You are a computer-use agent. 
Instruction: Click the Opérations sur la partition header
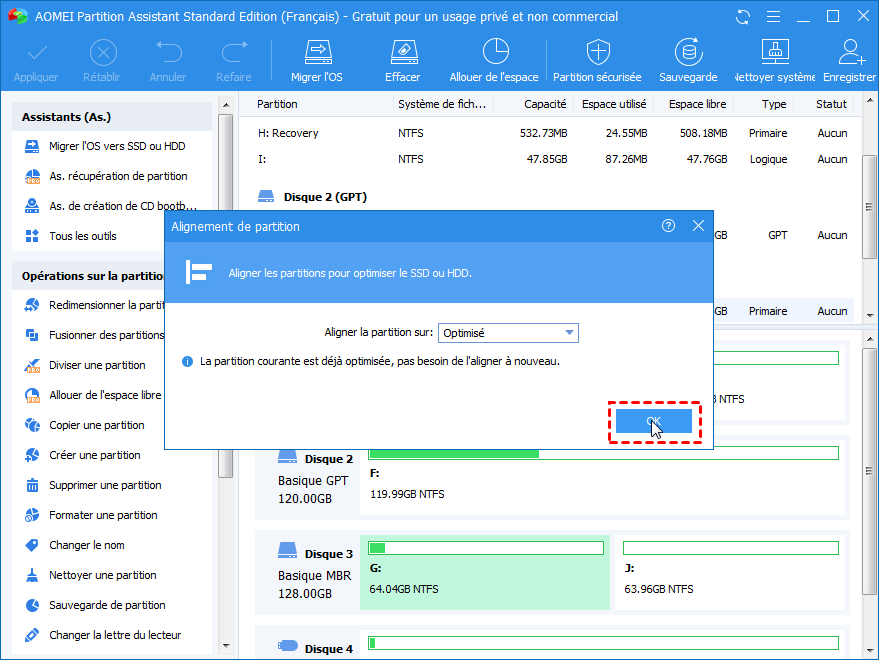[89, 276]
